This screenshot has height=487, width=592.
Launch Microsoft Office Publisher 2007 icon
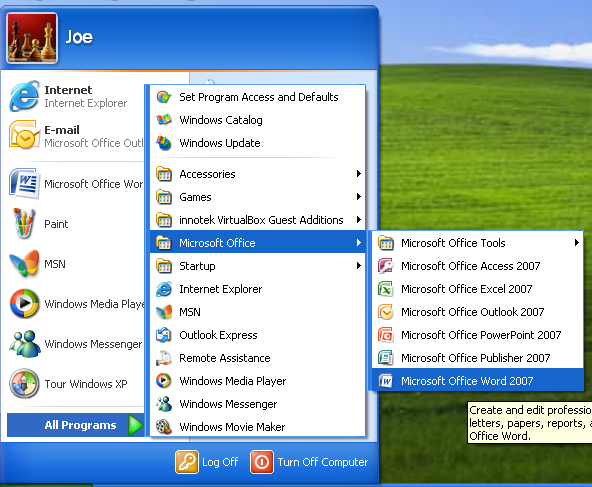(385, 358)
